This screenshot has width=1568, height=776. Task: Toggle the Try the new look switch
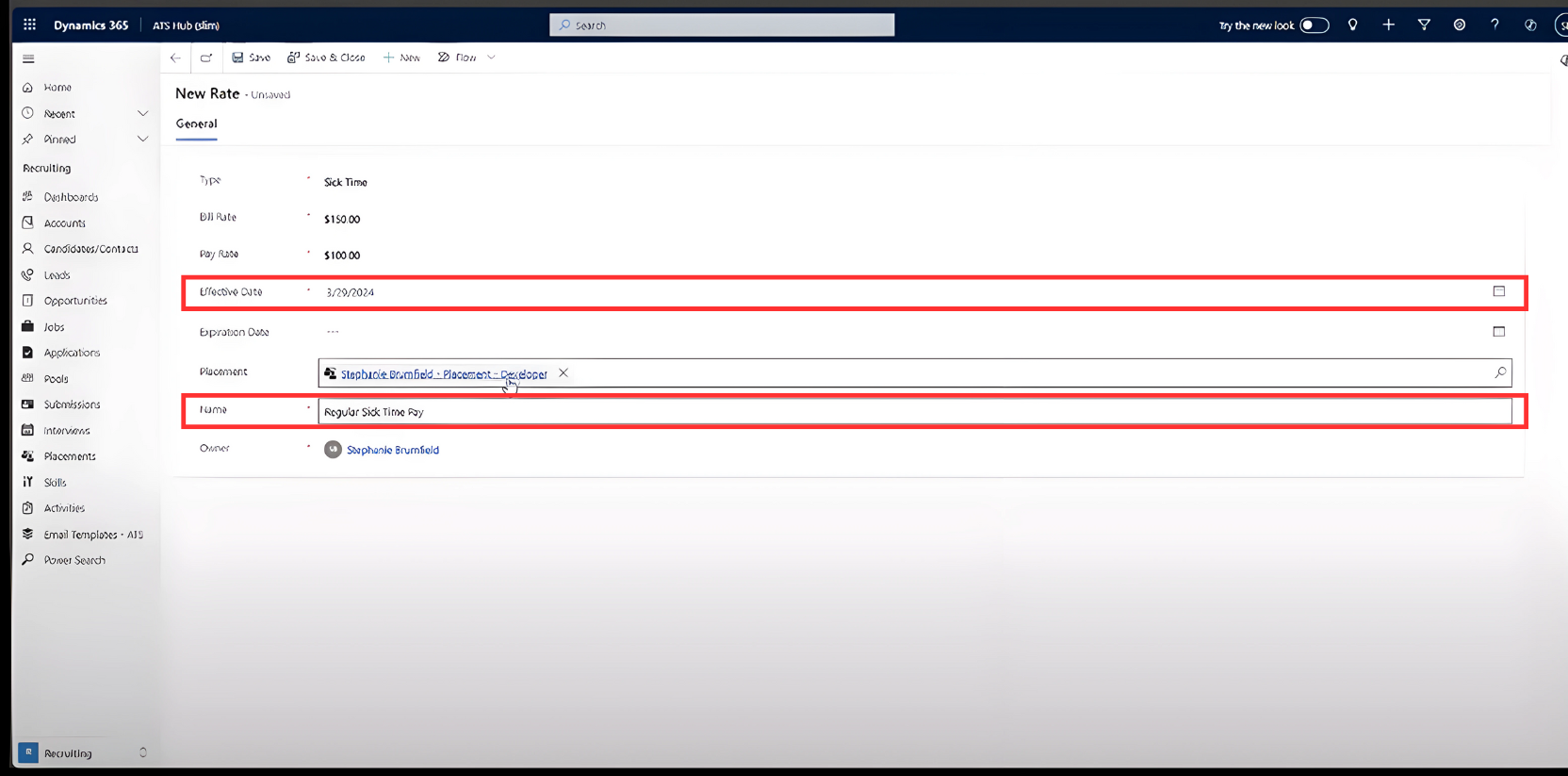click(1314, 25)
